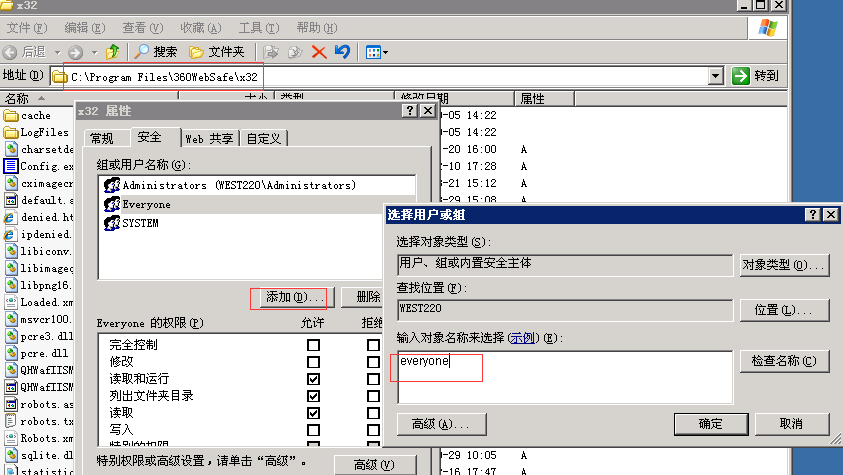Click the blue Undo arrow icon
Image resolution: width=843 pixels, height=475 pixels.
tap(342, 51)
